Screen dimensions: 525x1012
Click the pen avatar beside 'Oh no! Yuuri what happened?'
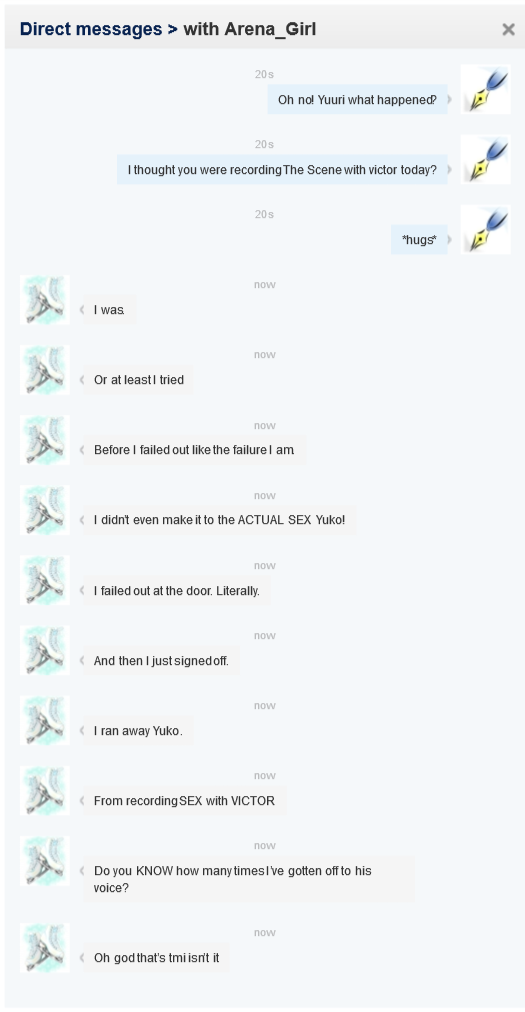point(486,89)
